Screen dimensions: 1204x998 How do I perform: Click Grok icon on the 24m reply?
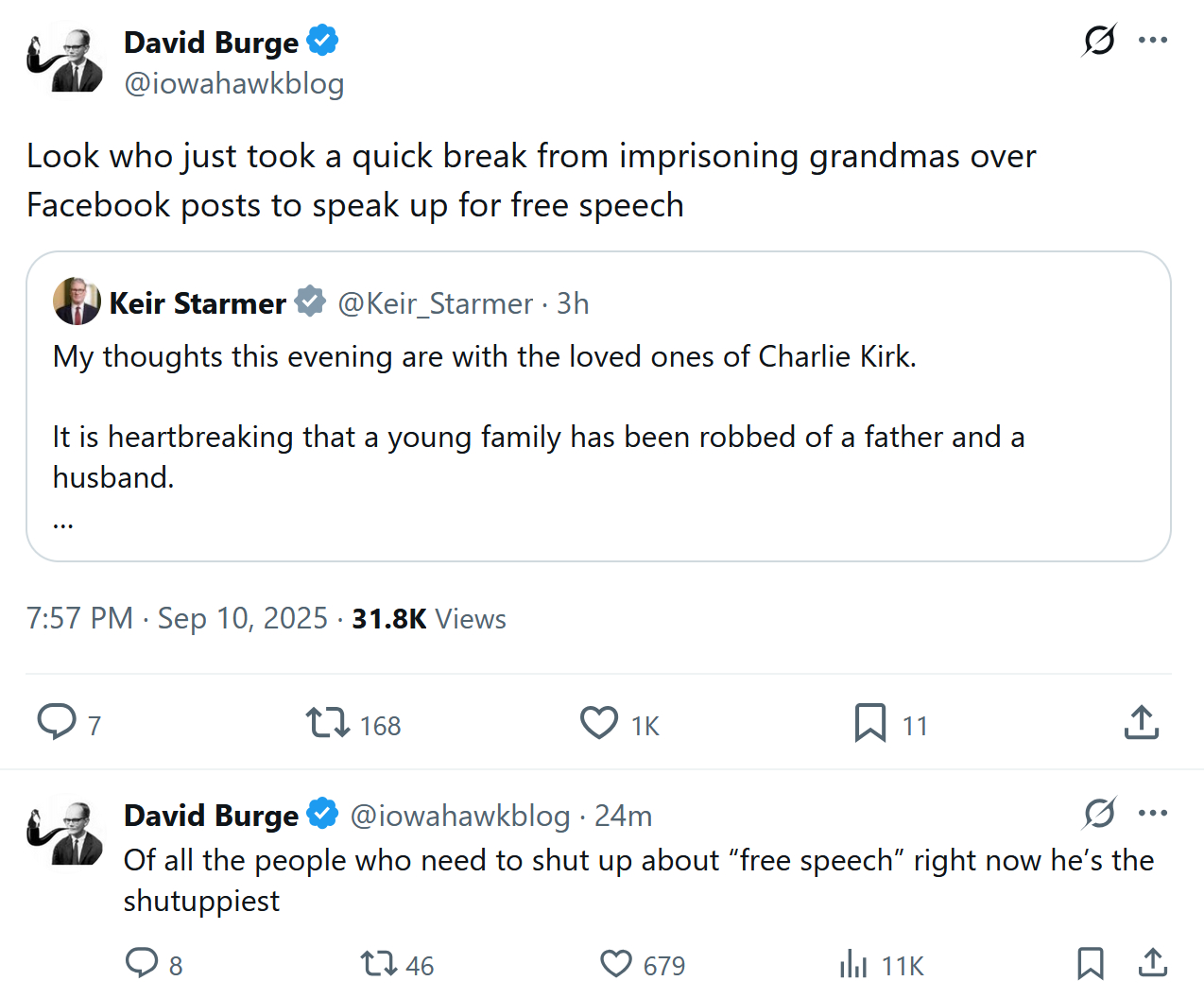point(1099,813)
